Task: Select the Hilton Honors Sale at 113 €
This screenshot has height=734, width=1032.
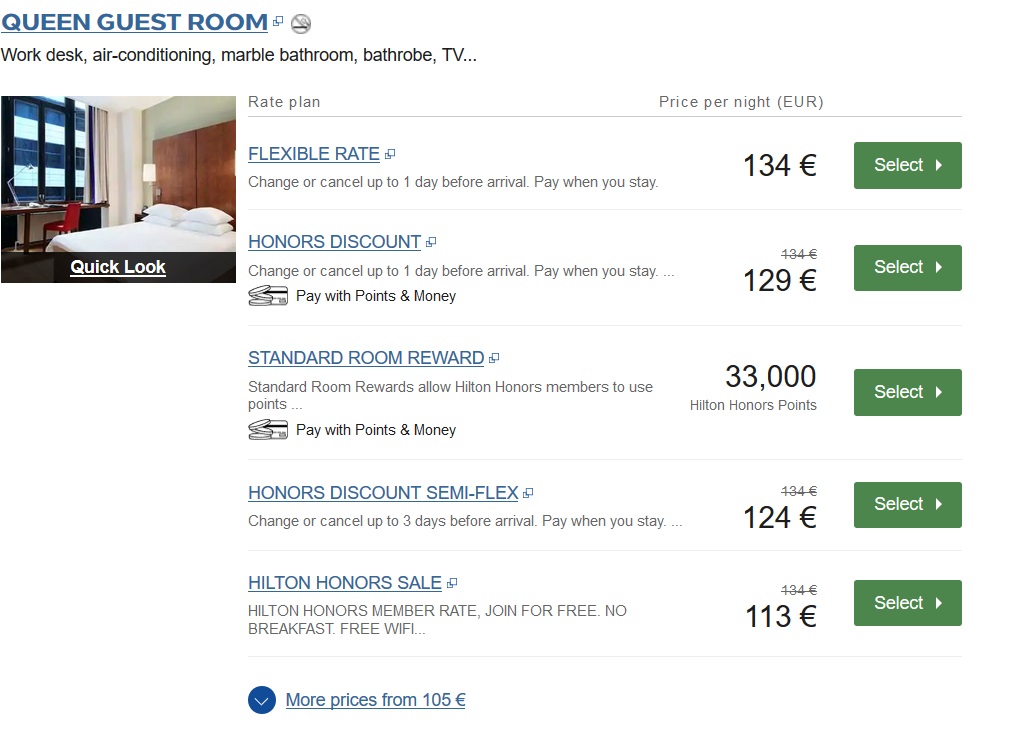Action: coord(907,603)
